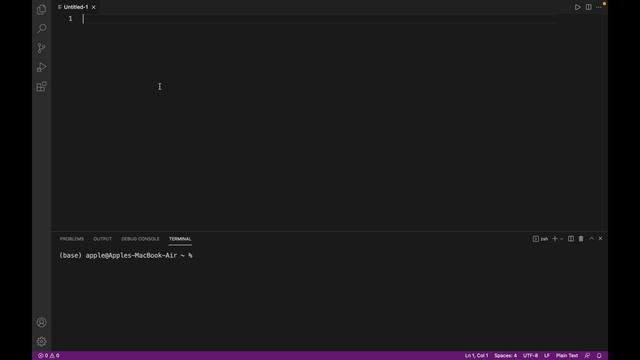Open notifications bell in status bar
This screenshot has height=360, width=640.
pos(599,356)
